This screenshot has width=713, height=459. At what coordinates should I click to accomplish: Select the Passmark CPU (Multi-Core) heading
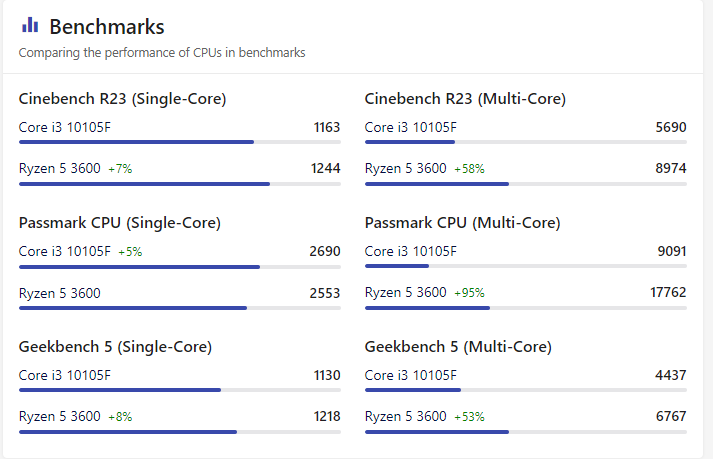point(462,223)
